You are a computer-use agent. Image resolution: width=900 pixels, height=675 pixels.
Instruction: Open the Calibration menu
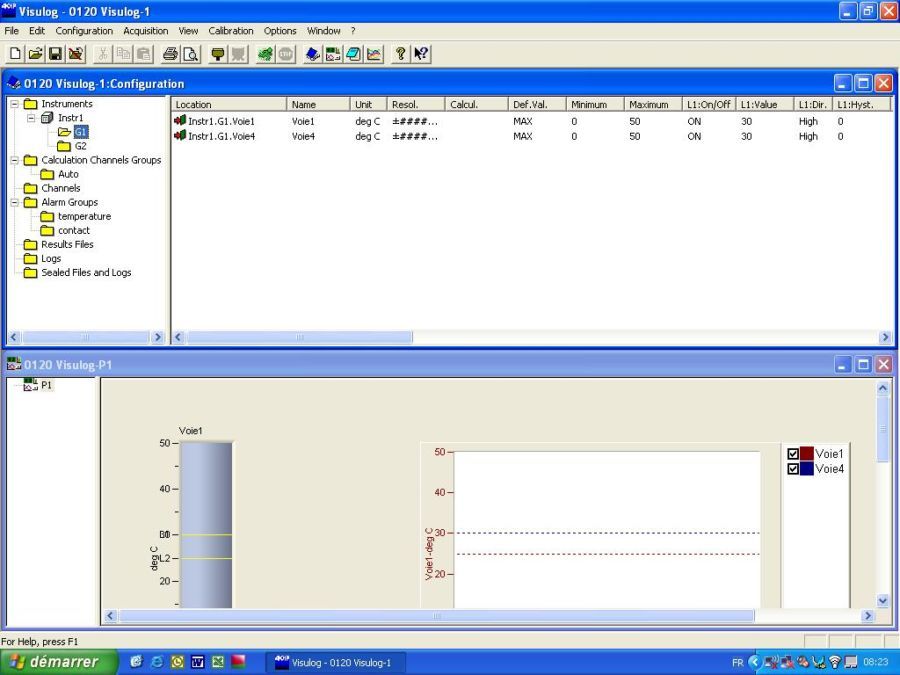(231, 31)
